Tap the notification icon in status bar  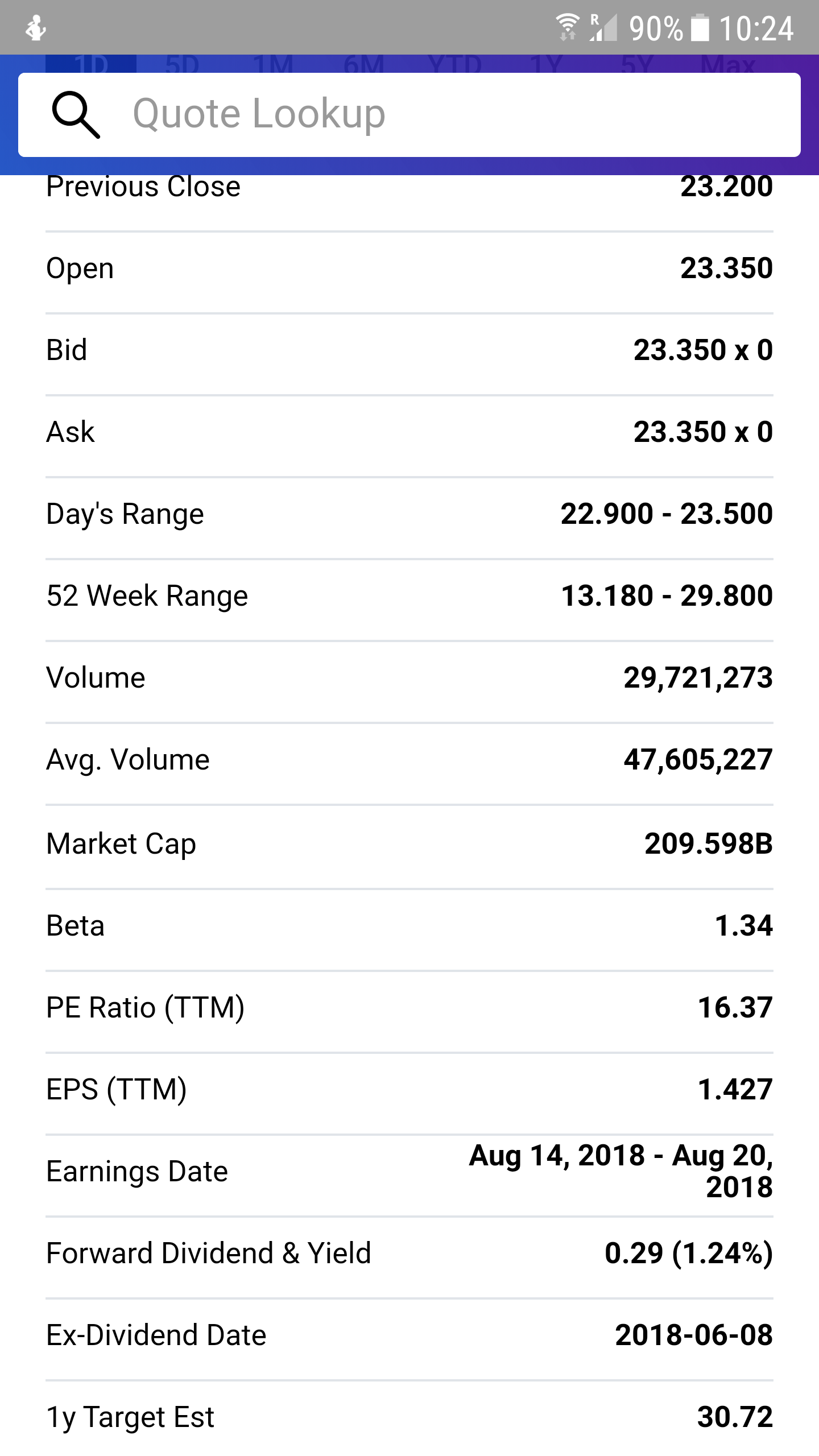[36, 28]
